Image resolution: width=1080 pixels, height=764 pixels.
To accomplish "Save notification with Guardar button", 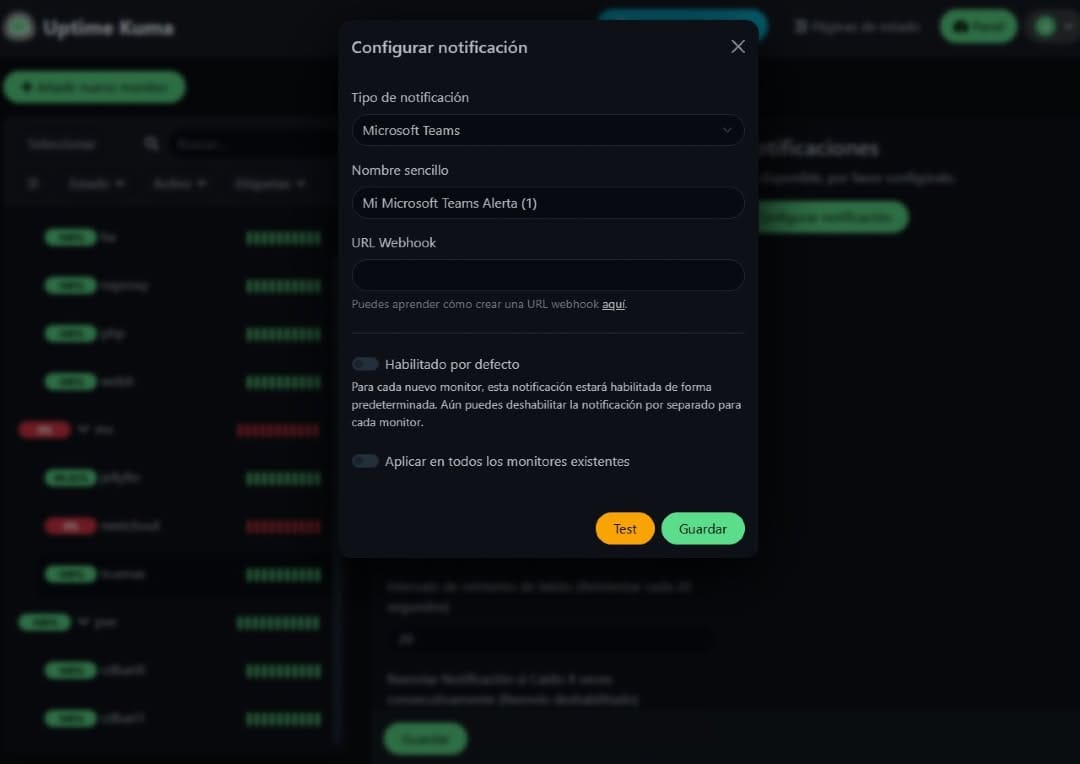I will tap(703, 529).
